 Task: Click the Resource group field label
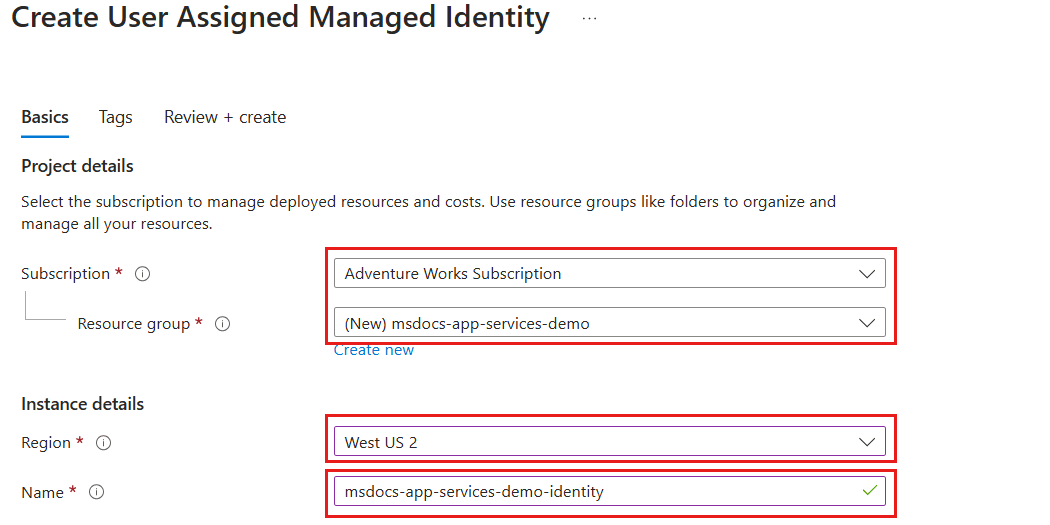[x=133, y=324]
